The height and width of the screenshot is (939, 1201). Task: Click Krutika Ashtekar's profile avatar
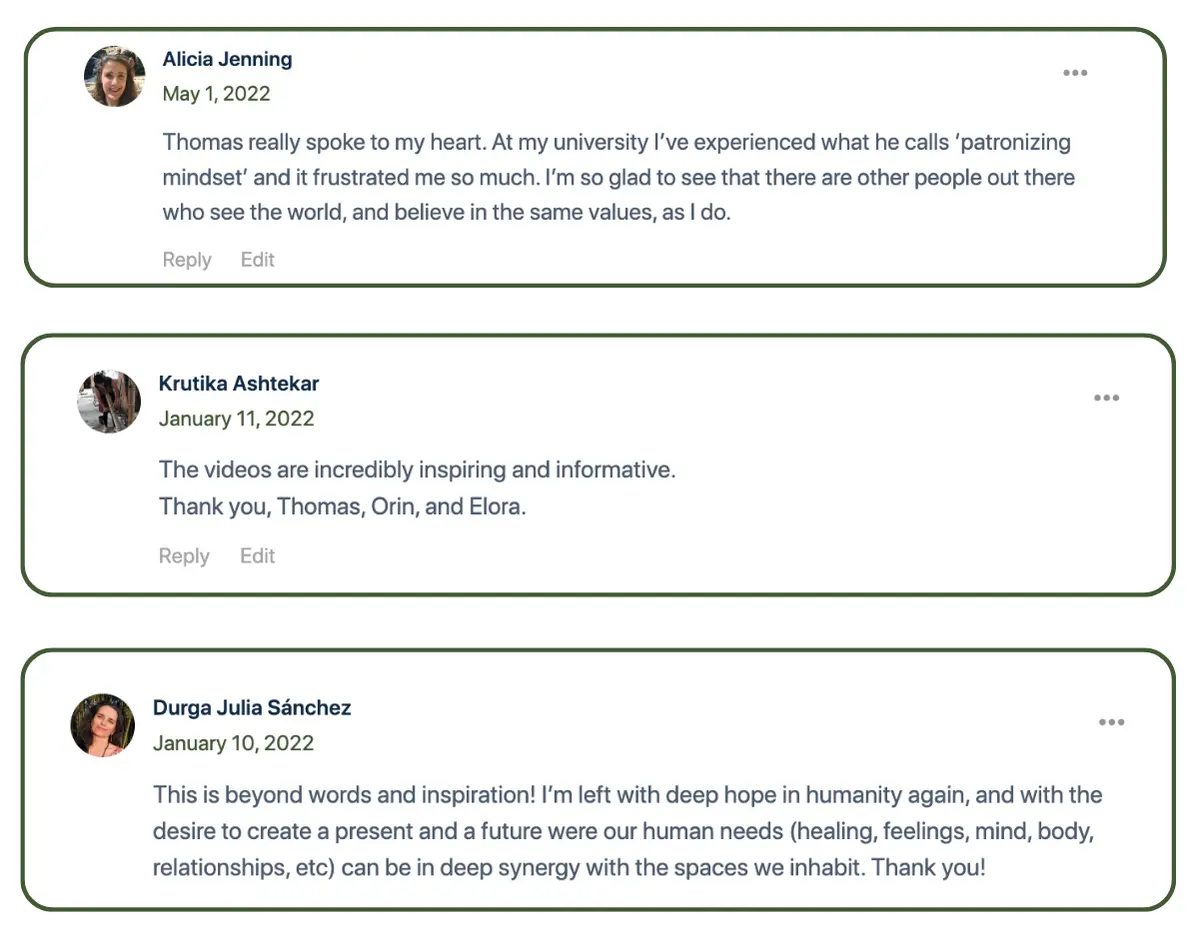110,401
